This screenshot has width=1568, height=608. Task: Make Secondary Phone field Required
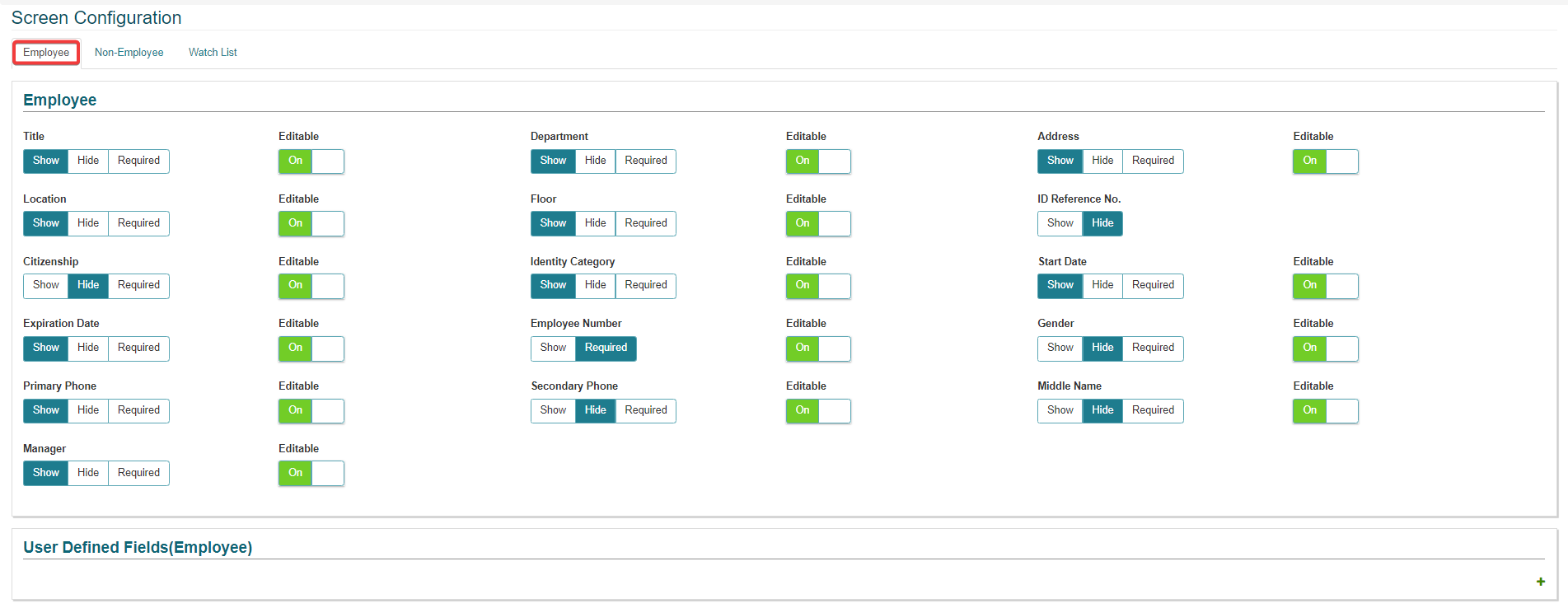[645, 411]
